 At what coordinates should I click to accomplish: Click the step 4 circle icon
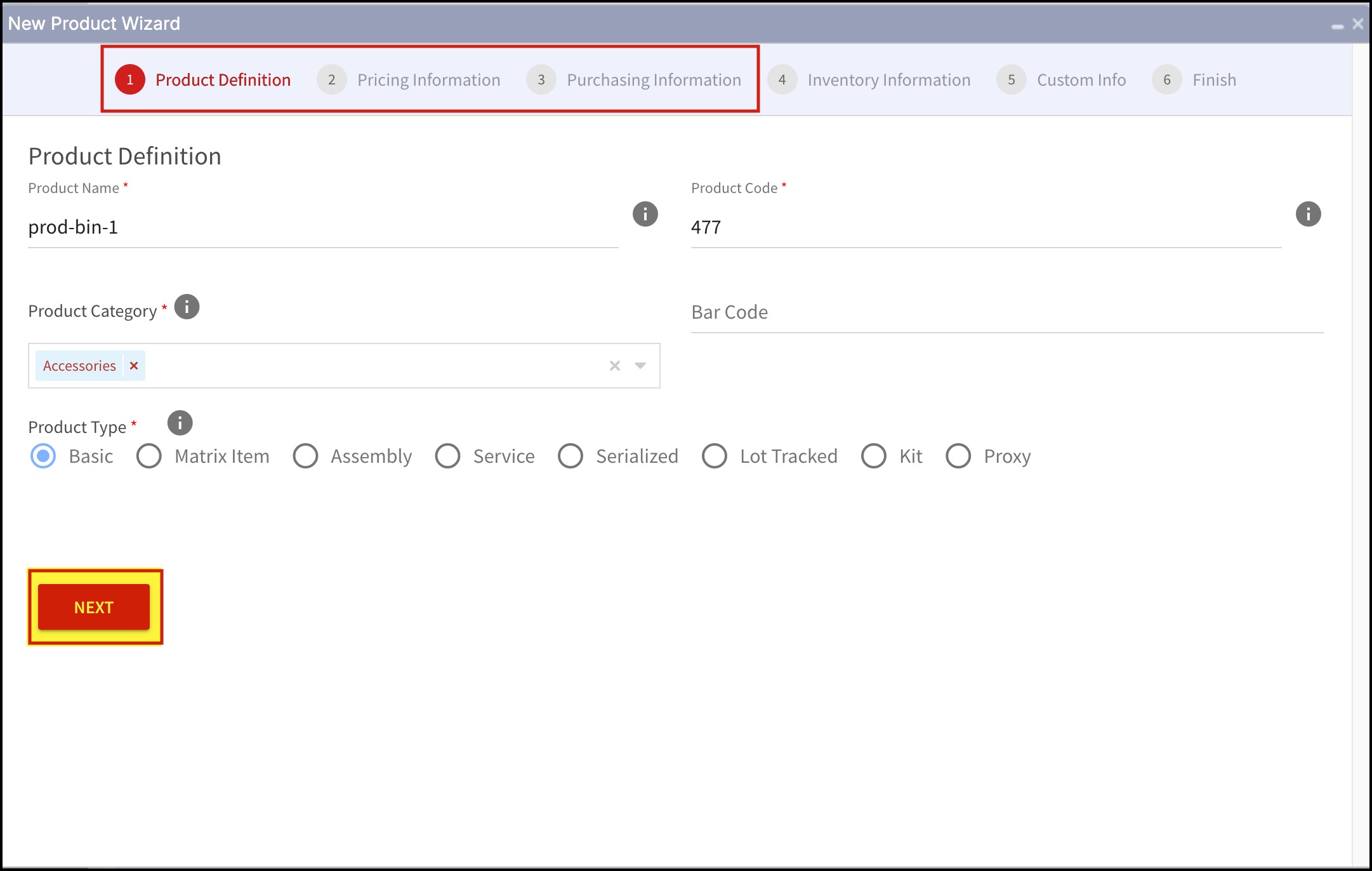click(782, 79)
